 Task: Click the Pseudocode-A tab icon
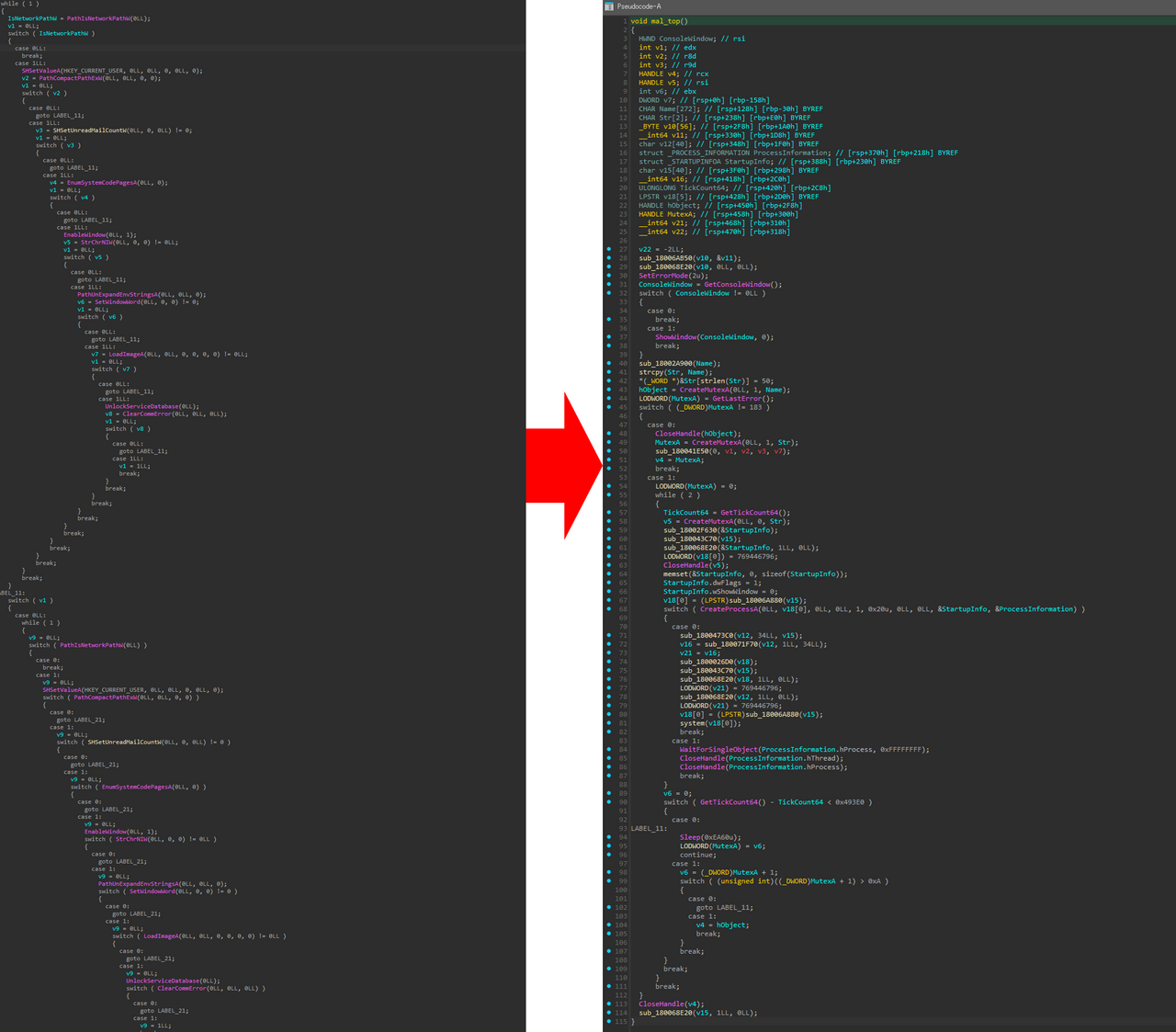609,6
